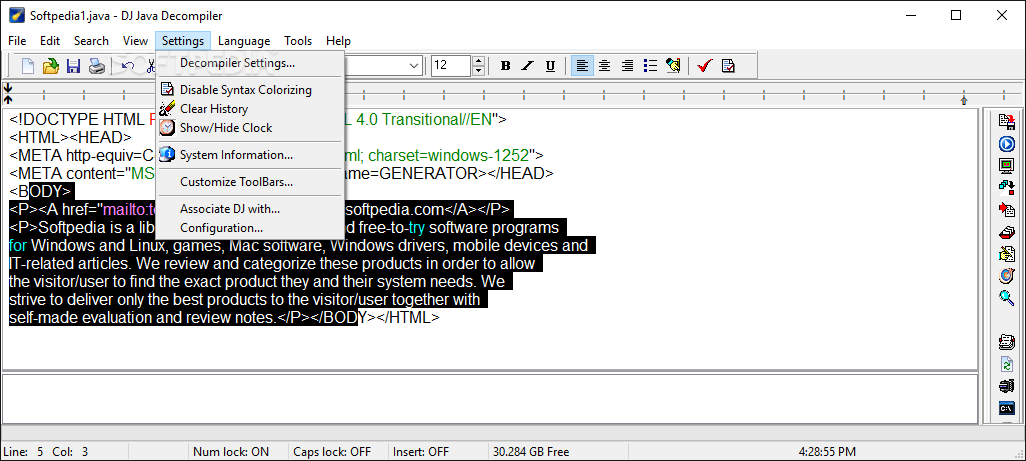
Task: Select right text alignment
Action: (x=628, y=65)
